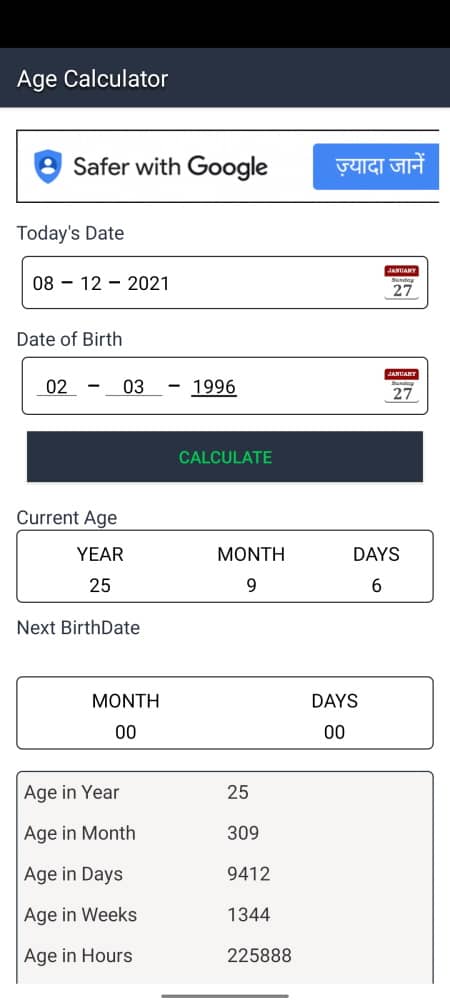The width and height of the screenshot is (450, 1000).
Task: Open calendar picker for Date of Birth
Action: point(402,385)
